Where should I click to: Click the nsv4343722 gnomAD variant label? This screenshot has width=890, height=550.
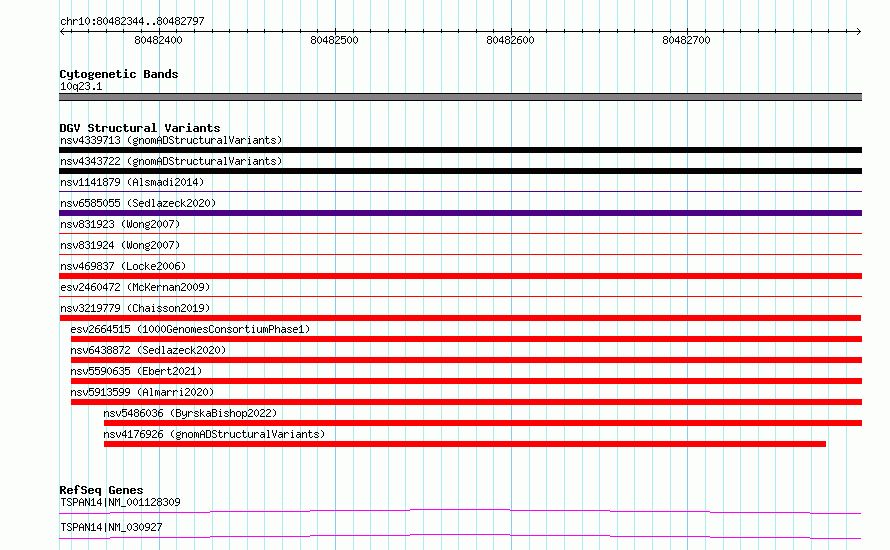(x=171, y=161)
